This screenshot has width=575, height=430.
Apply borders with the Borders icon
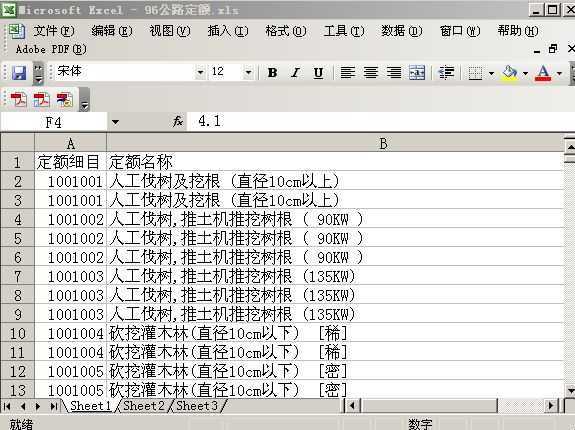click(475, 73)
